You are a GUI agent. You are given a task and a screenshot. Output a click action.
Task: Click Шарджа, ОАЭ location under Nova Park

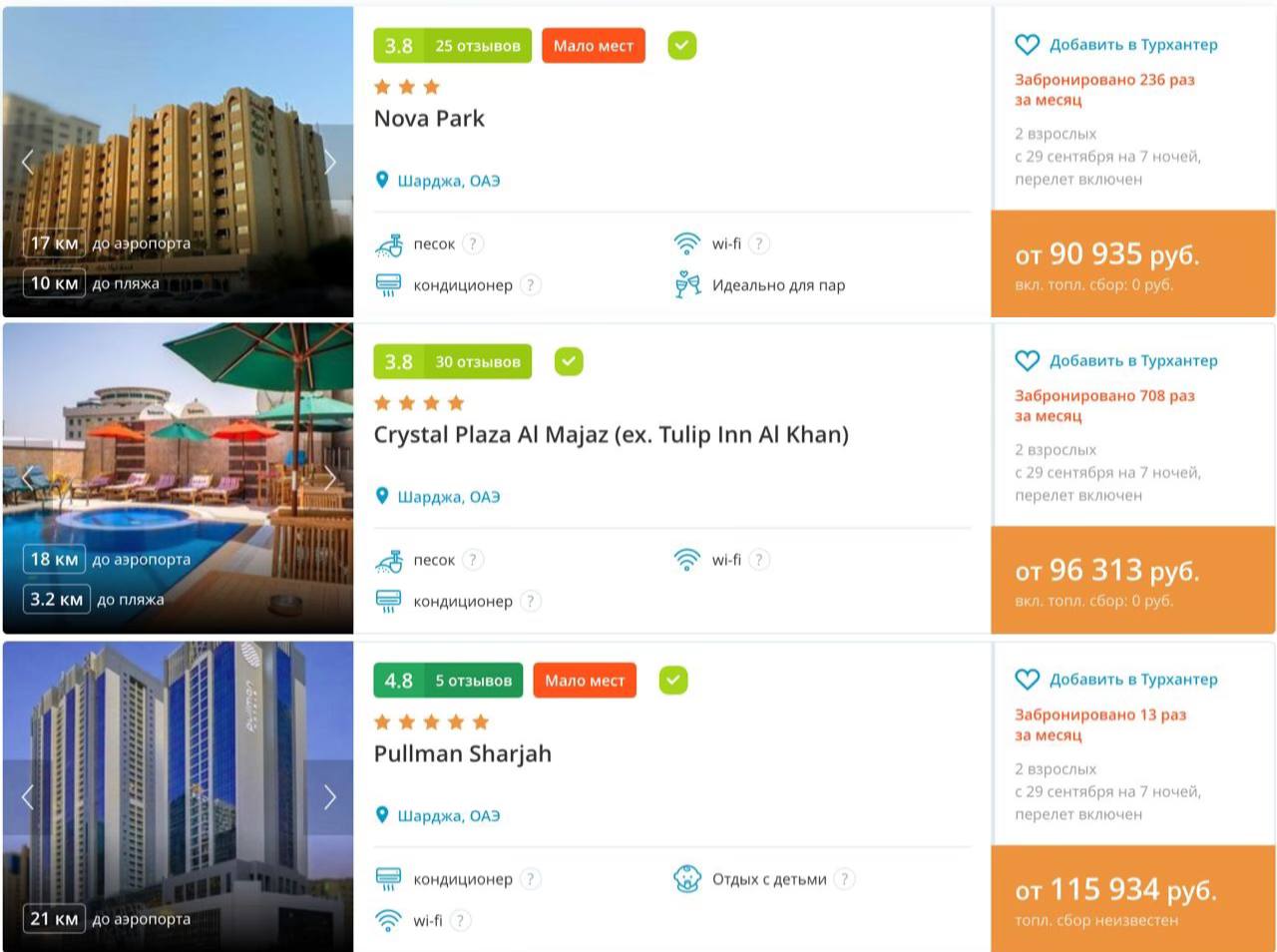point(449,181)
